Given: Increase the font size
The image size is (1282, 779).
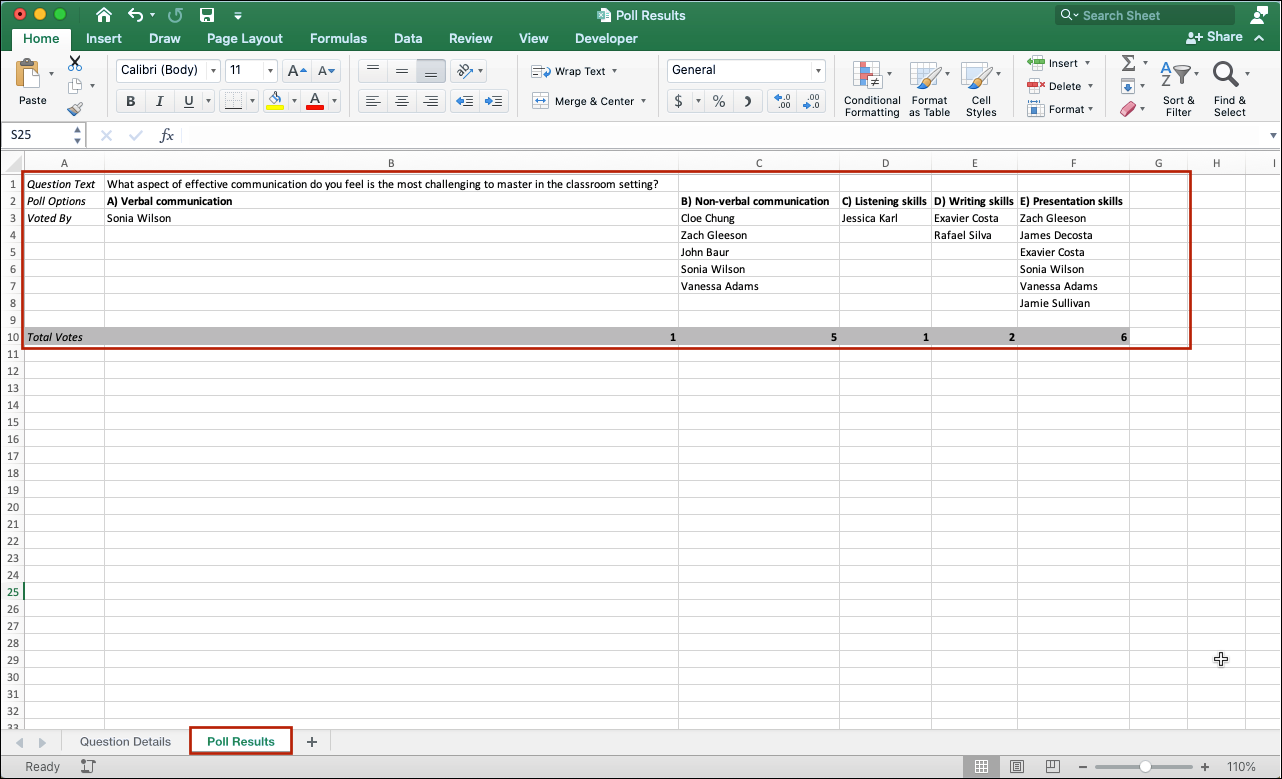Looking at the screenshot, I should coord(297,70).
